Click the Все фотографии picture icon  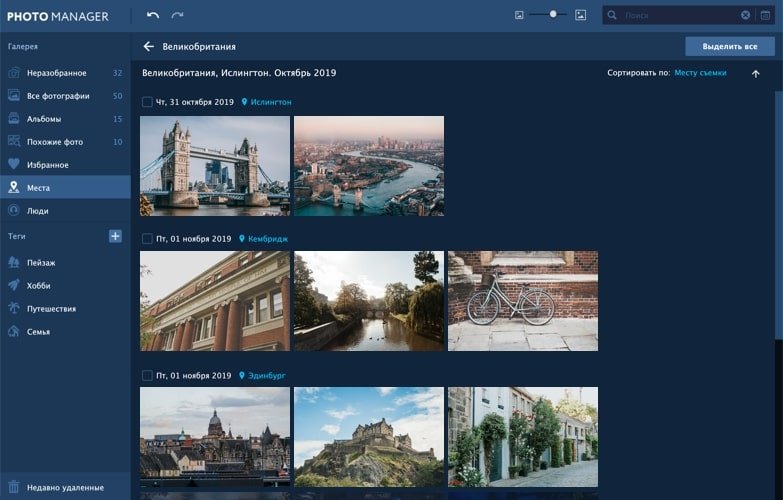(14, 95)
